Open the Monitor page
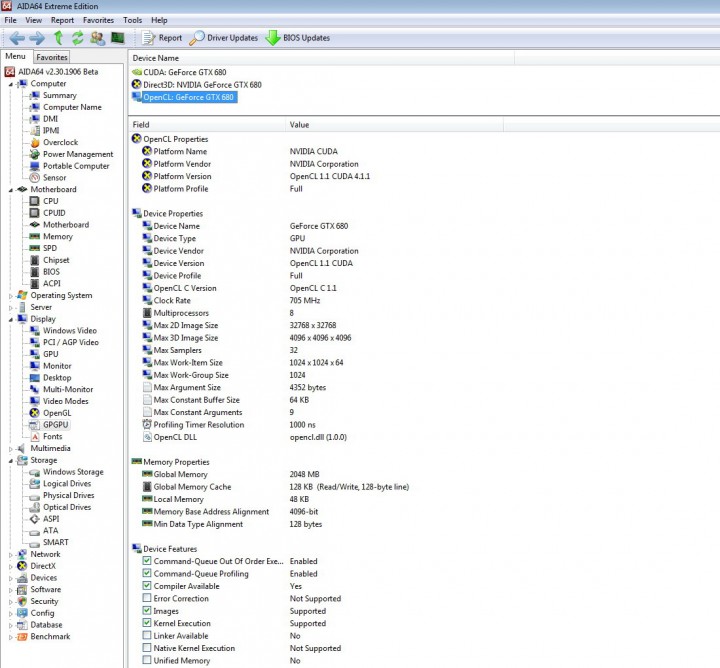The height and width of the screenshot is (668, 720). [x=57, y=366]
